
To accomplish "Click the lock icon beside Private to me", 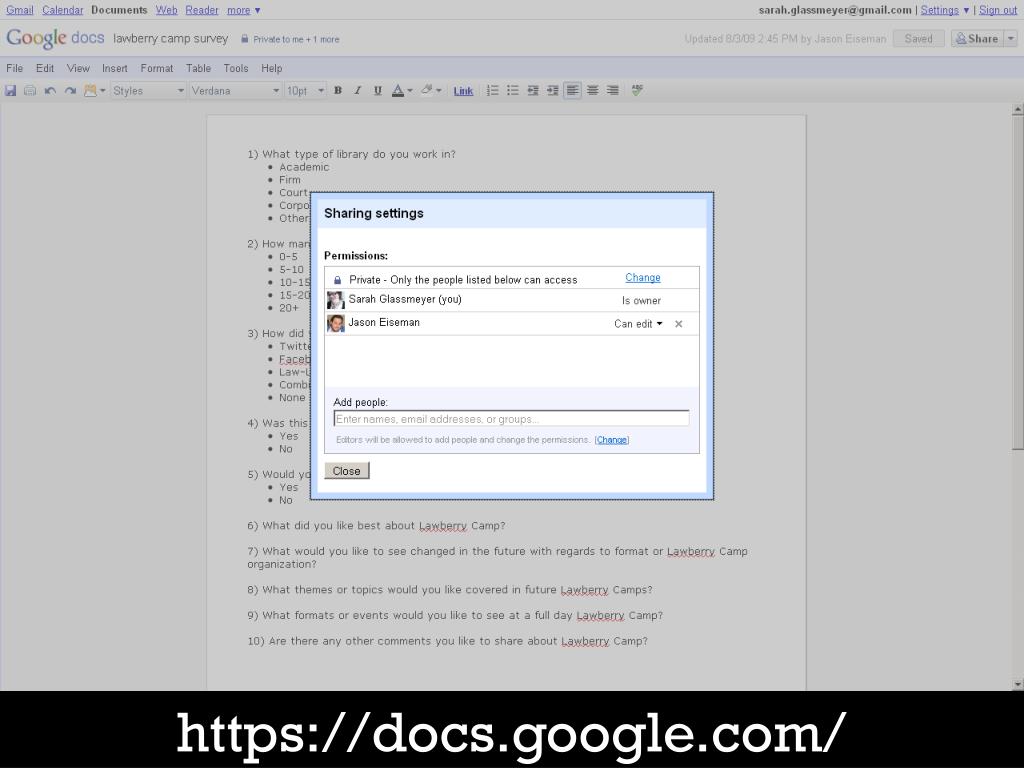I will click(x=245, y=39).
